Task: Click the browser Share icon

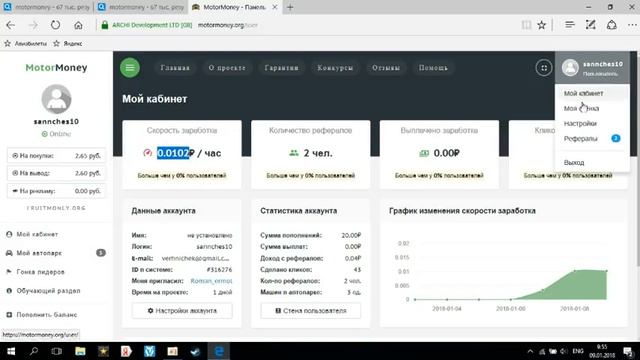Action: tap(611, 25)
